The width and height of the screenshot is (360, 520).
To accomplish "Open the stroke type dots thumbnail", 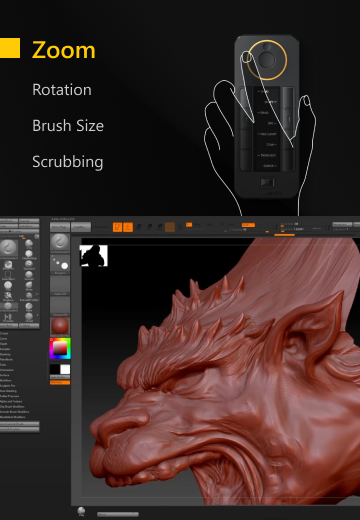I will [x=60, y=265].
